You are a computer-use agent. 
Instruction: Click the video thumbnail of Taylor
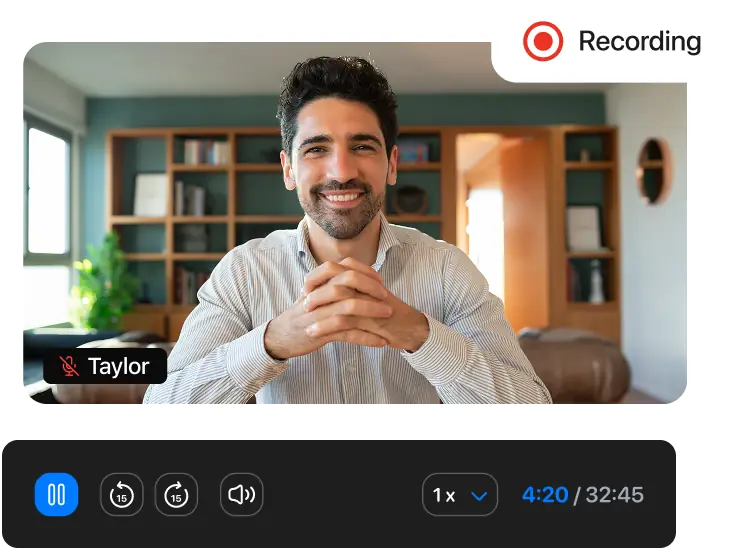355,223
